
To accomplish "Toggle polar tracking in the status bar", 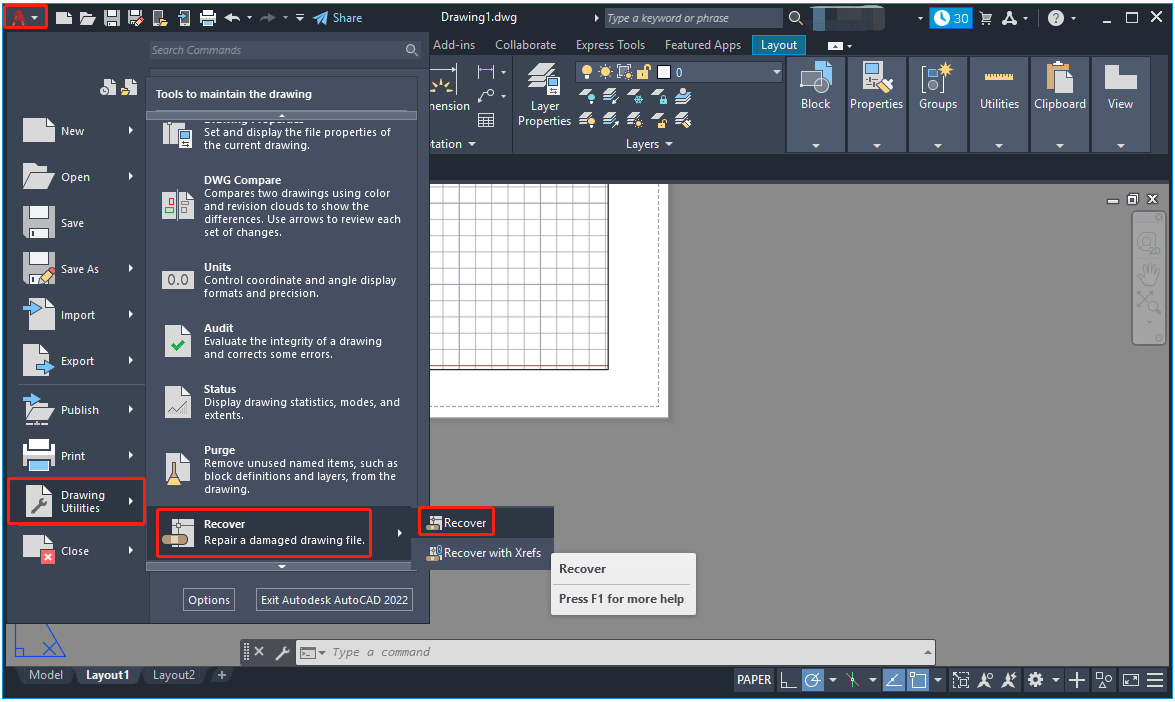I will (x=812, y=680).
